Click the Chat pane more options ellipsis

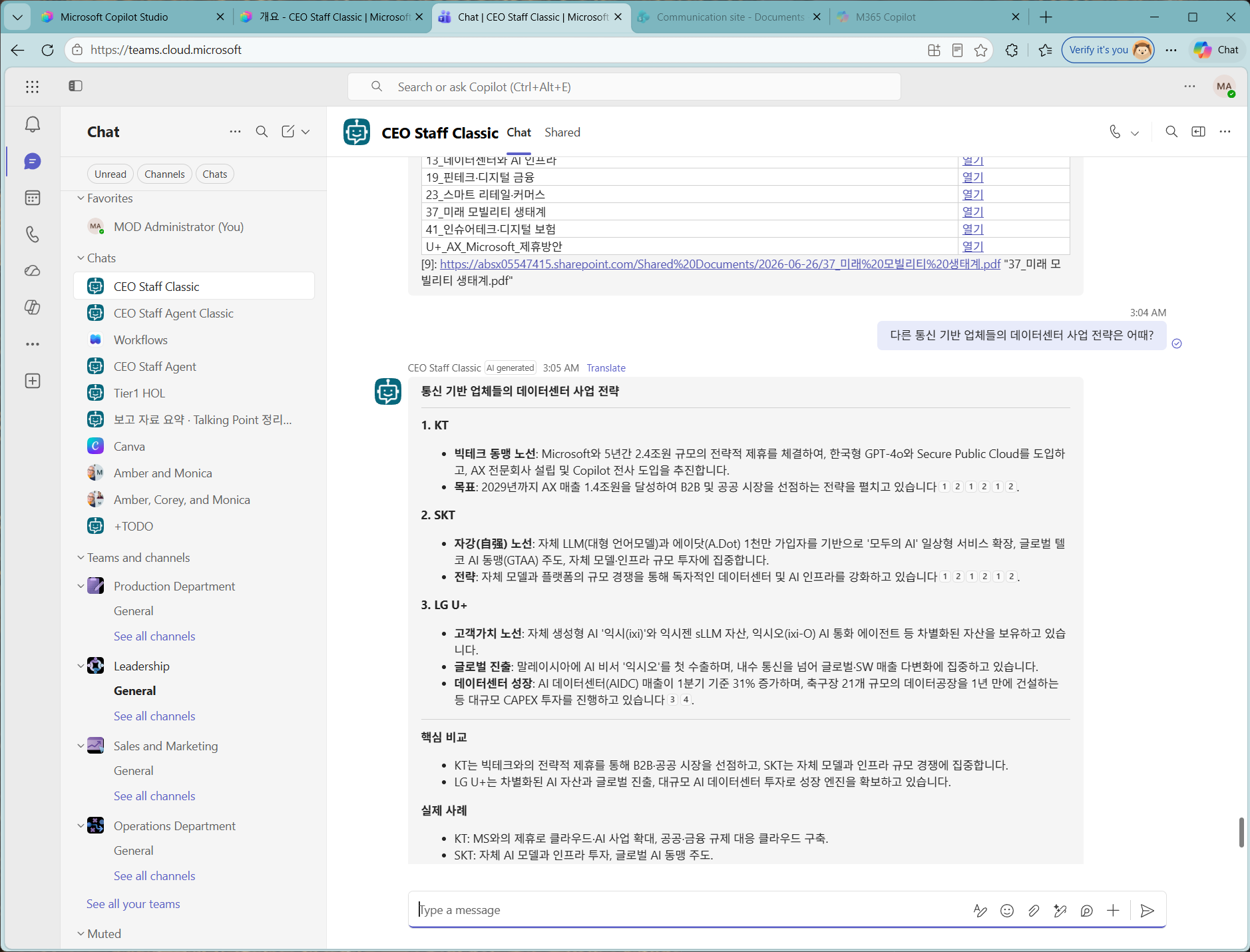click(x=235, y=132)
